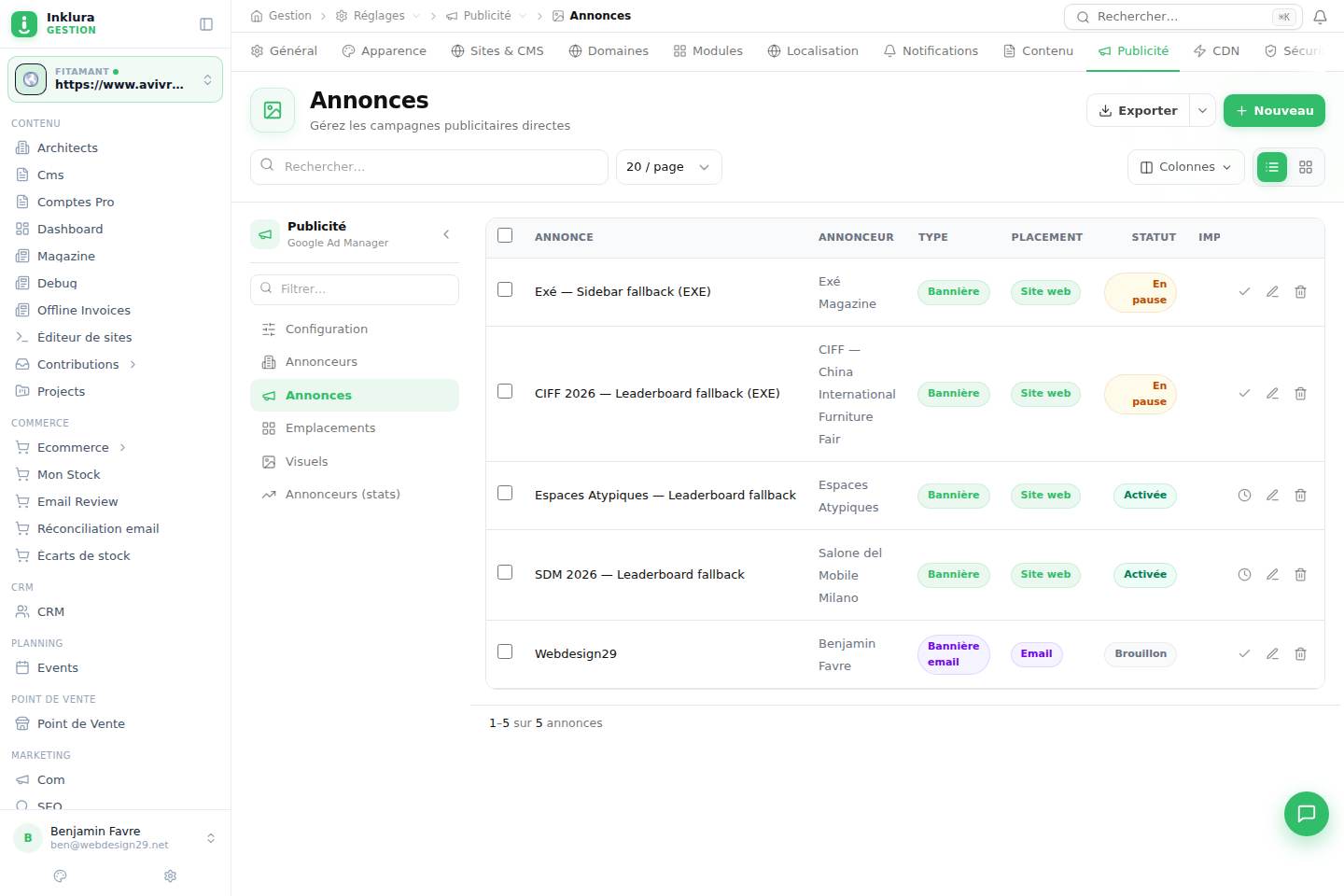The image size is (1344, 896).
Task: Open the Exporter options arrow
Action: click(x=1203, y=110)
